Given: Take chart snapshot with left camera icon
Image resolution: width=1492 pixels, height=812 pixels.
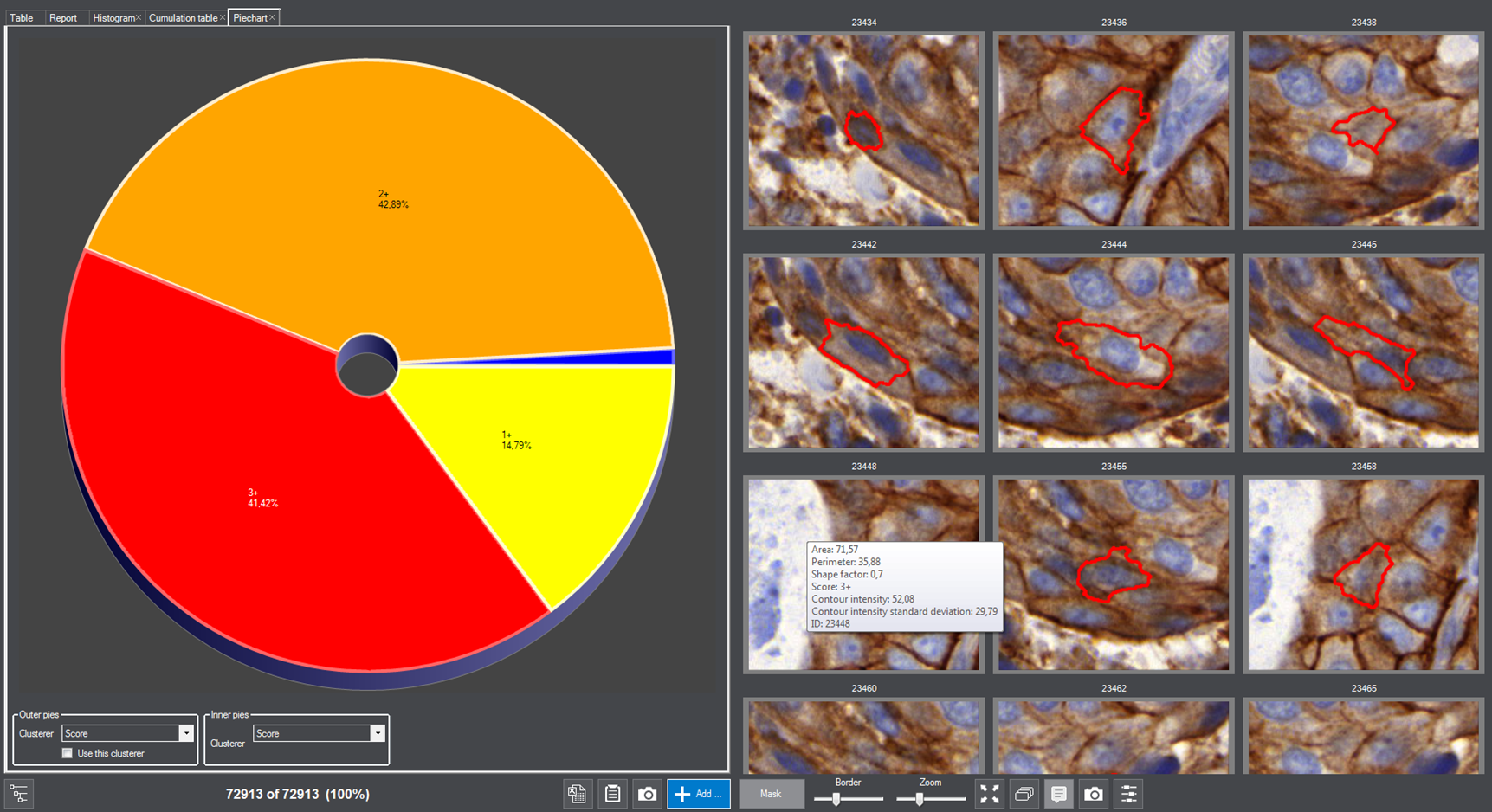Looking at the screenshot, I should pyautogui.click(x=647, y=794).
